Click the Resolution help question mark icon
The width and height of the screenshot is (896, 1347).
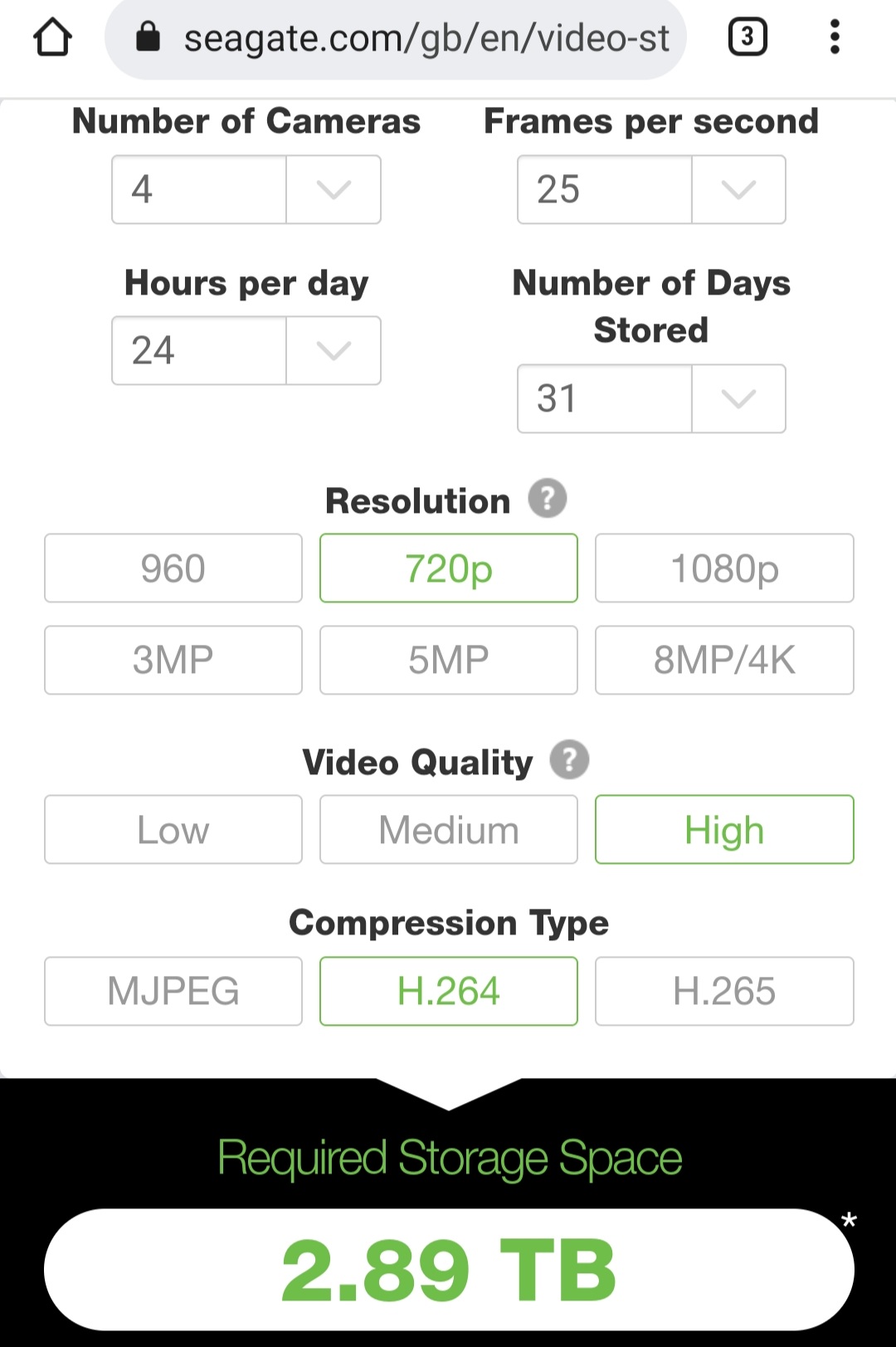548,499
